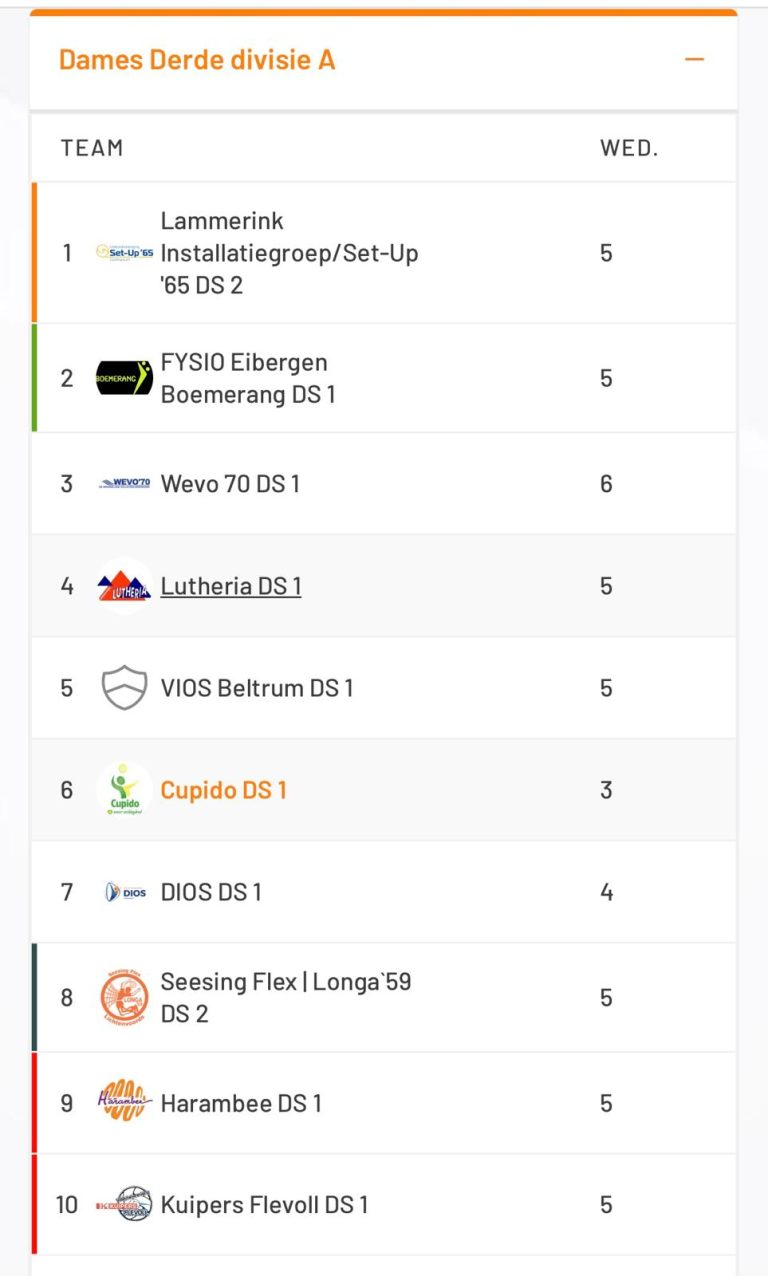
Task: Open the Lutheria DS 1 team link
Action: (x=231, y=586)
